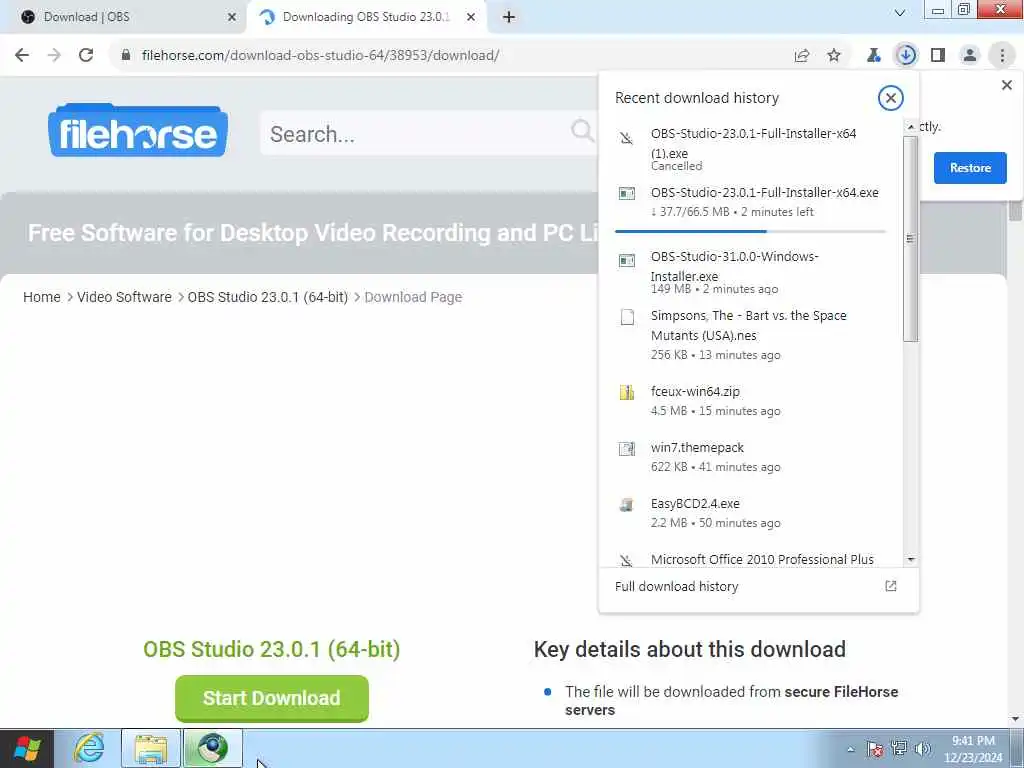Open Windows Explorer from taskbar
This screenshot has height=768, width=1024.
coord(151,748)
